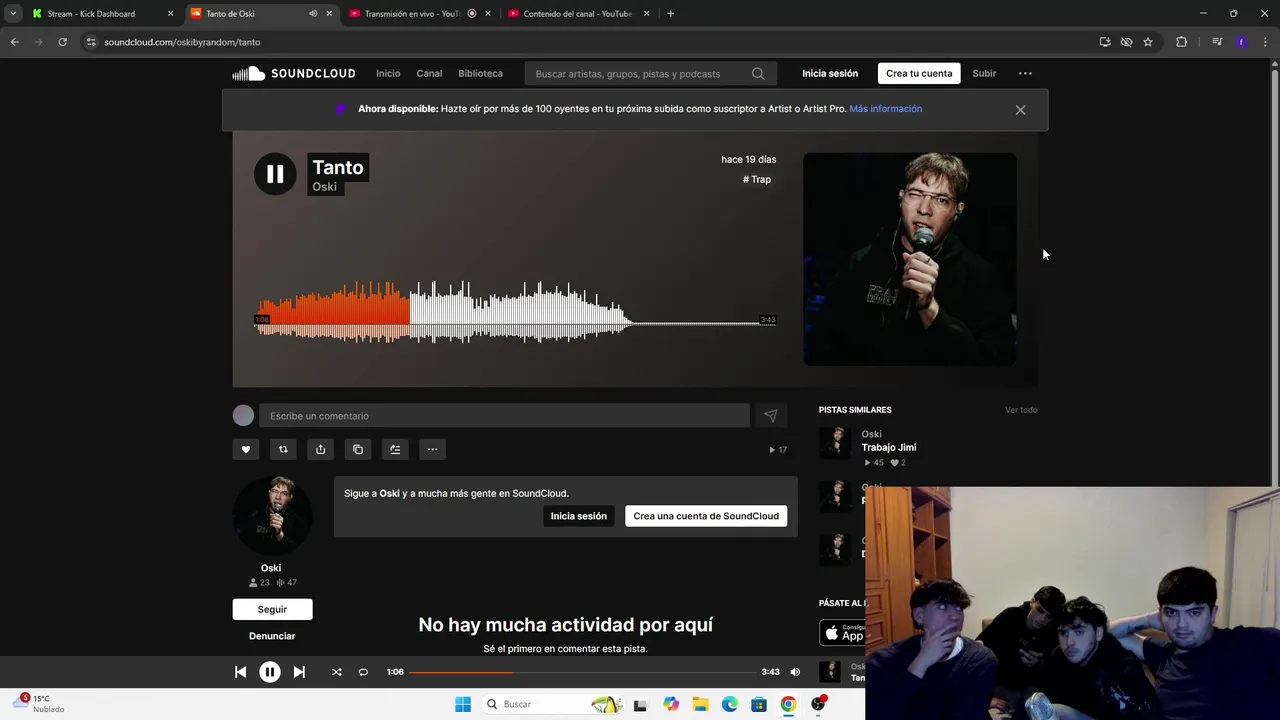Click the site info icon in the address bar
This screenshot has height=720, width=1280.
[x=90, y=42]
